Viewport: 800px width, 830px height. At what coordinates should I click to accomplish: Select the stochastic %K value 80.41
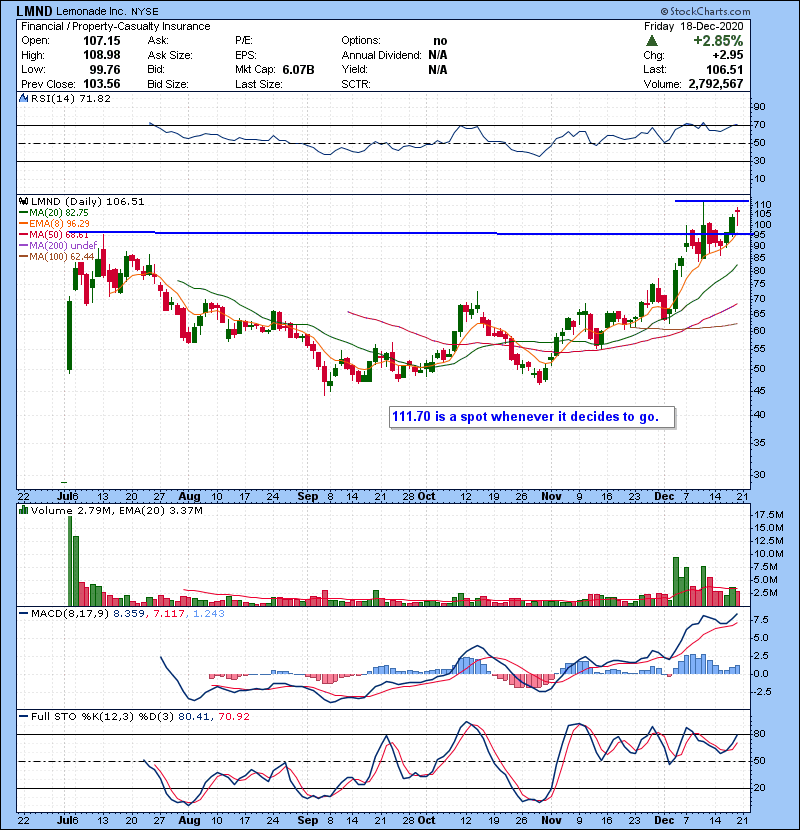coord(194,717)
